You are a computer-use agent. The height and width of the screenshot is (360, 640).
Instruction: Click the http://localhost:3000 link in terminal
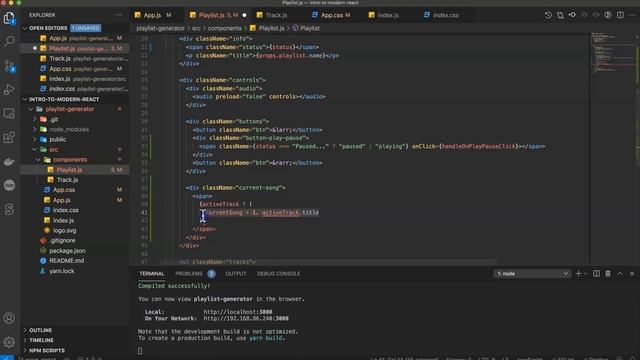[x=238, y=312]
